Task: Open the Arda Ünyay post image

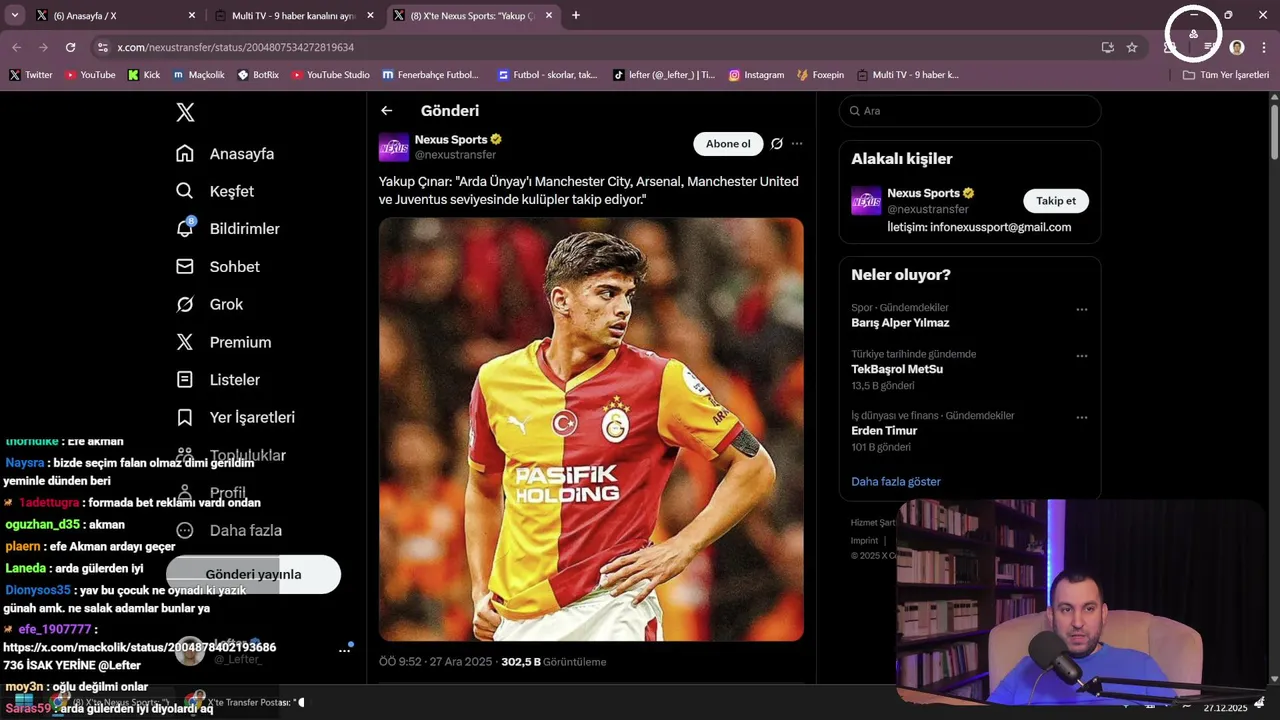Action: click(591, 429)
